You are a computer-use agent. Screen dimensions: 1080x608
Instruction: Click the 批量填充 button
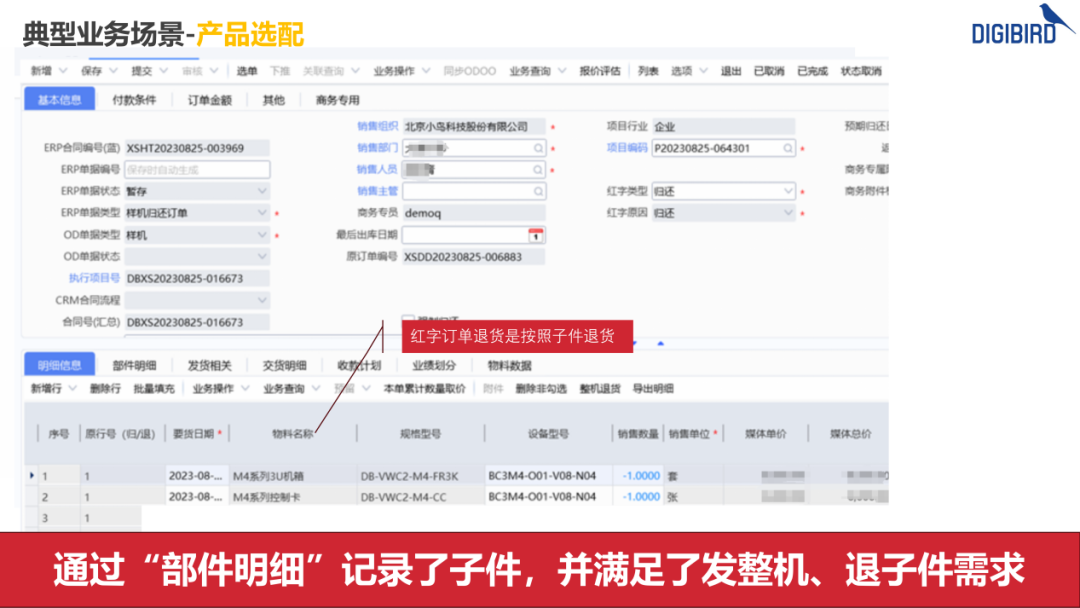coord(154,388)
